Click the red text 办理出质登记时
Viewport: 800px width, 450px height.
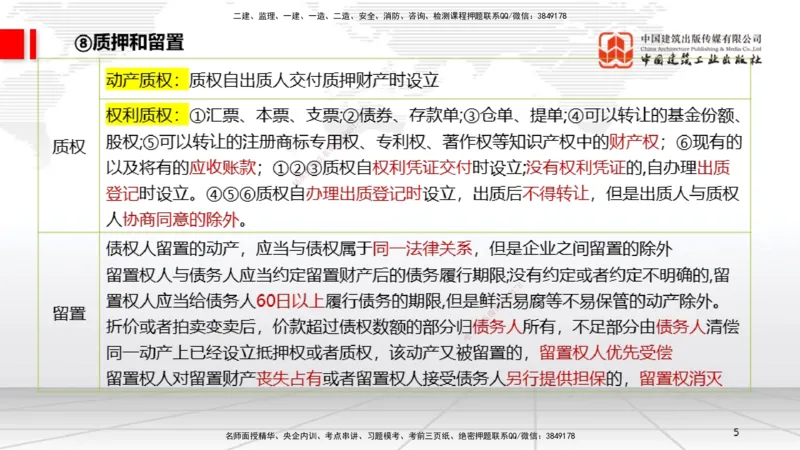(x=363, y=194)
